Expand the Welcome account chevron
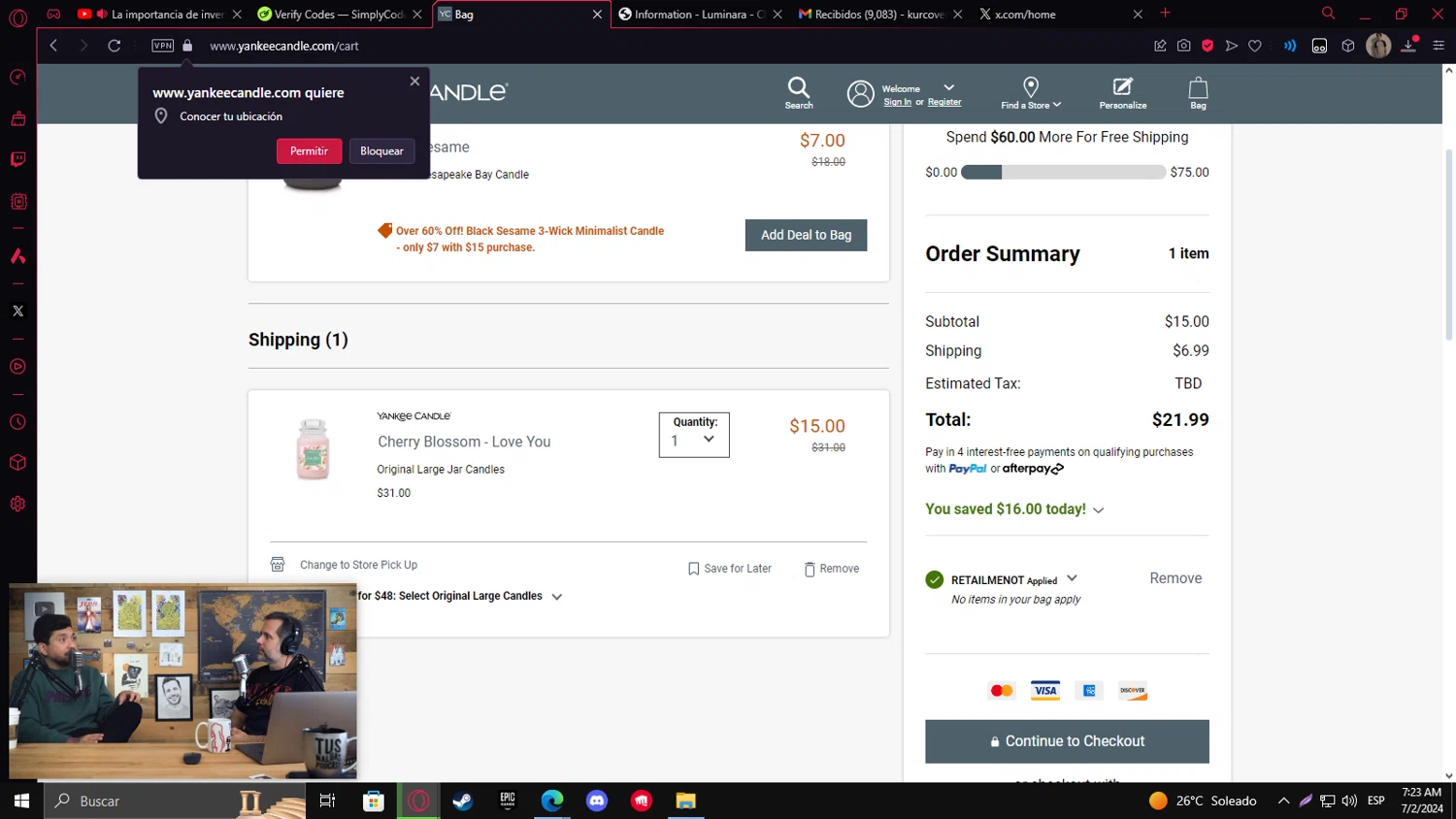The height and width of the screenshot is (819, 1456). pos(949,87)
